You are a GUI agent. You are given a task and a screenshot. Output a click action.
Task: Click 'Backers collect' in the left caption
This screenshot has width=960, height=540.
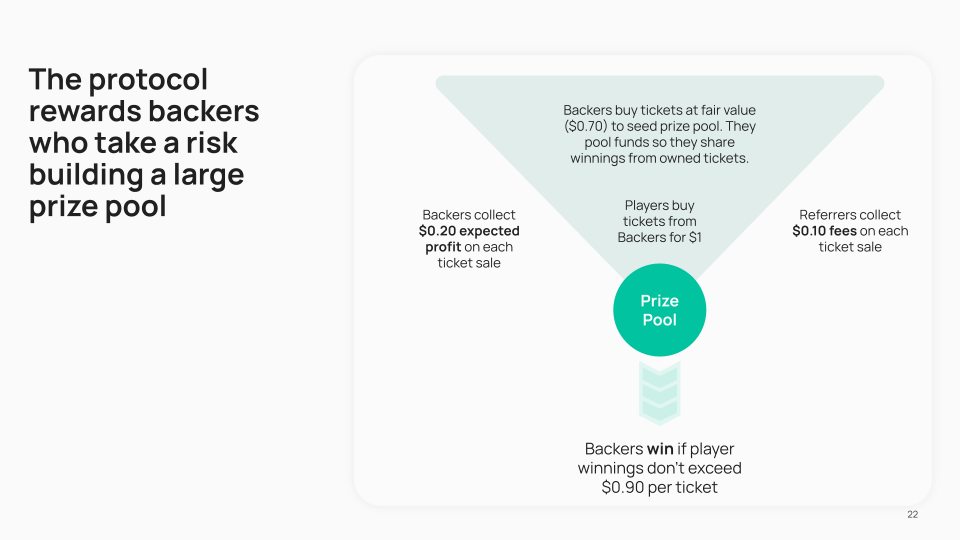[x=468, y=215]
